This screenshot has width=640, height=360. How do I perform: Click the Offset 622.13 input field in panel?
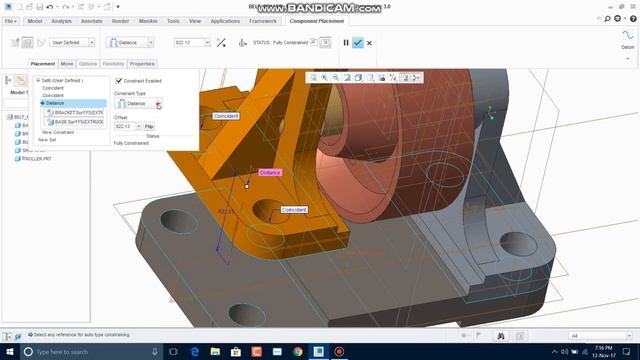click(125, 127)
